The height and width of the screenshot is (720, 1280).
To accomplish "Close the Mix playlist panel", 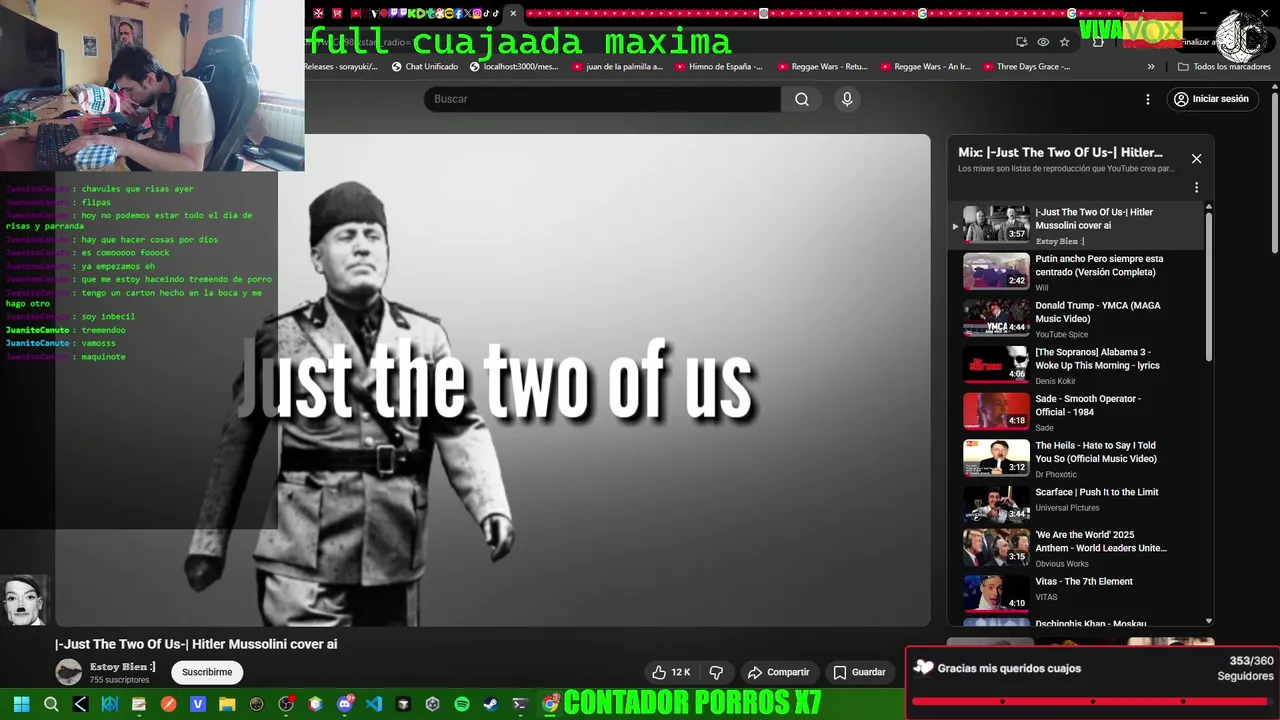I will click(1196, 158).
